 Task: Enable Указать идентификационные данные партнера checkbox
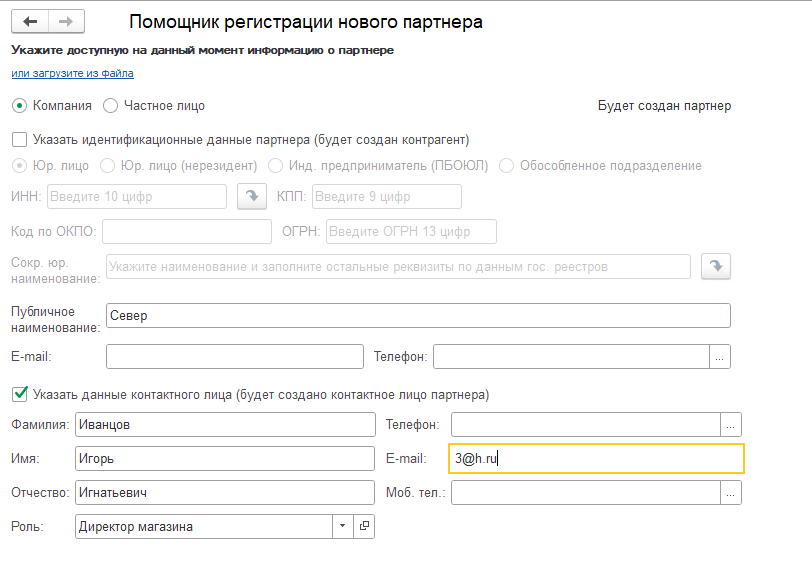20,139
